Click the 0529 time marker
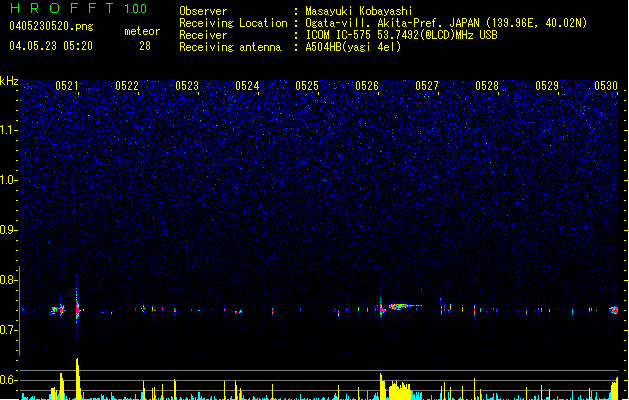The image size is (629, 400). point(547,86)
